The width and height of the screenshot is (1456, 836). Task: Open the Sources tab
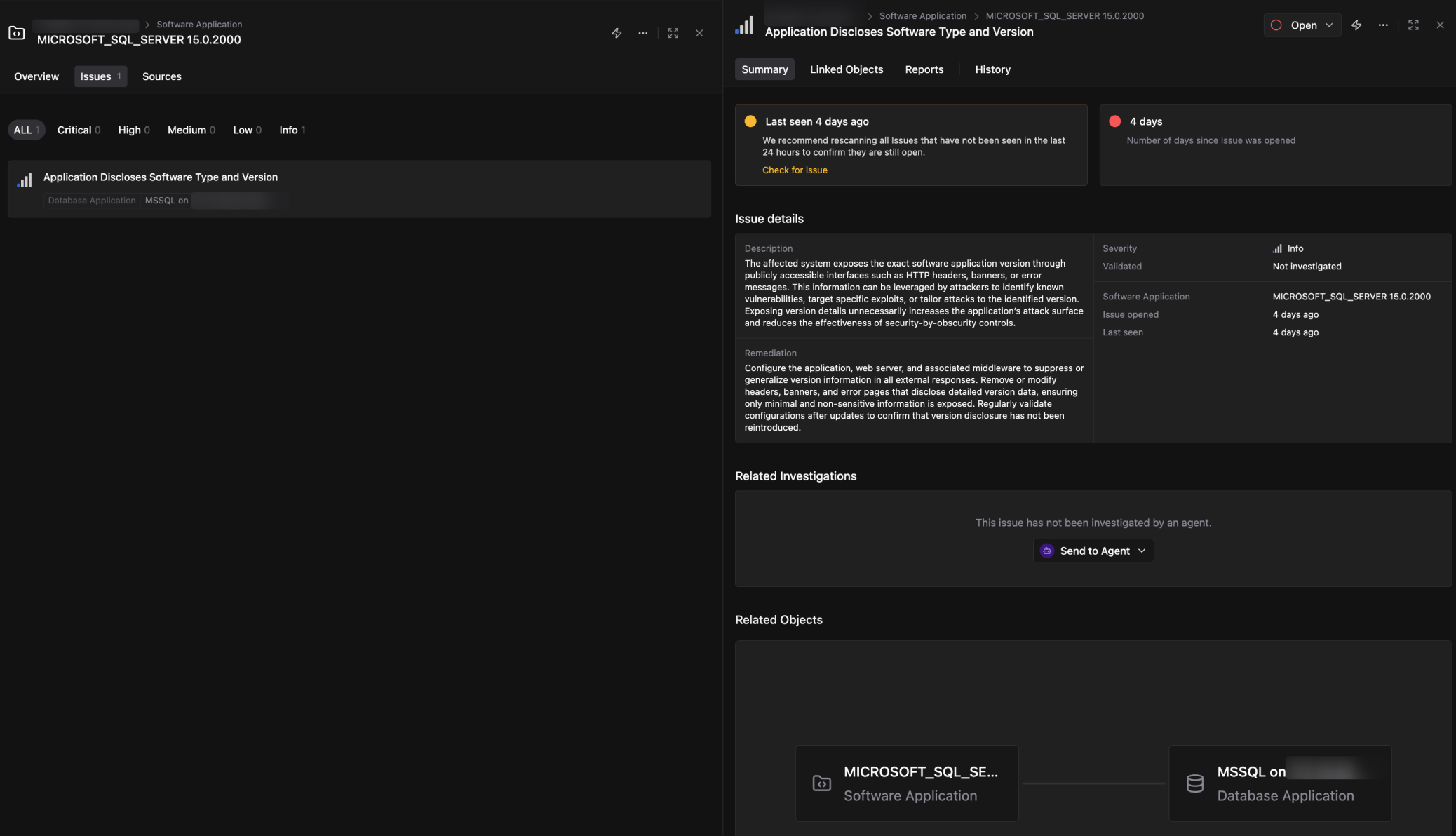coord(162,76)
